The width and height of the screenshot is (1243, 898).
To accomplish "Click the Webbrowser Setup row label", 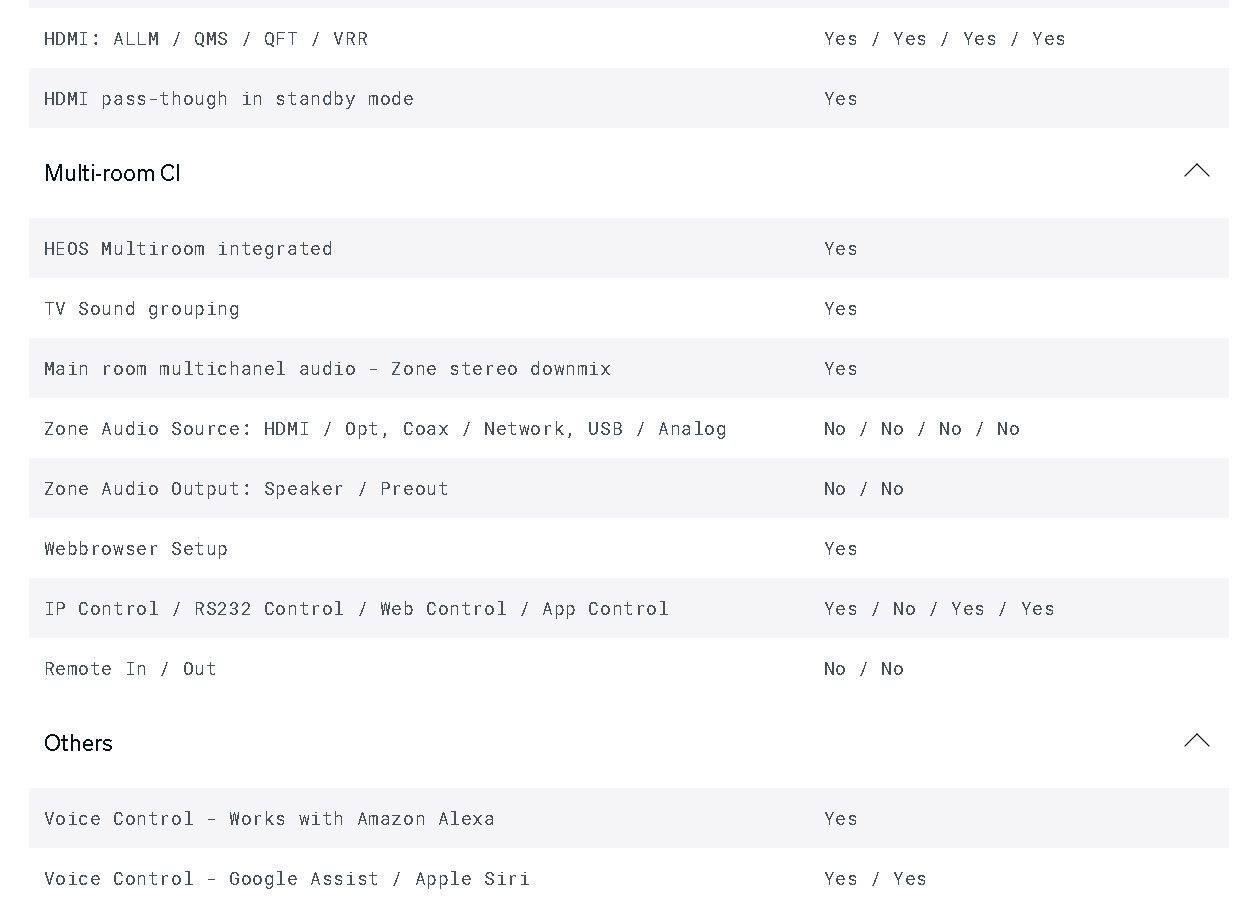I will (x=136, y=548).
